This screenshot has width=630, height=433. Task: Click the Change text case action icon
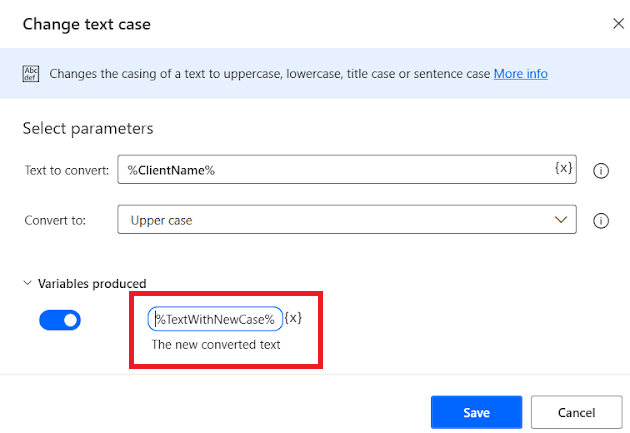pyautogui.click(x=31, y=74)
